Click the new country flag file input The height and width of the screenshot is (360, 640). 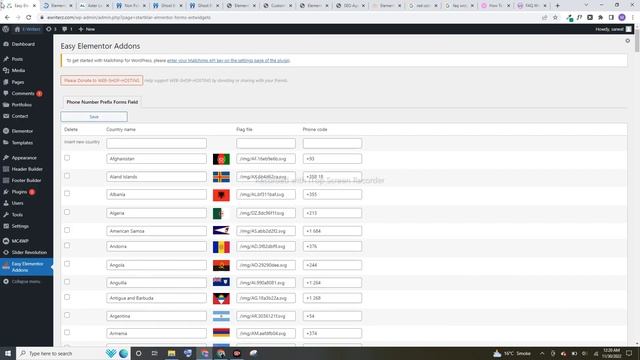pos(266,143)
